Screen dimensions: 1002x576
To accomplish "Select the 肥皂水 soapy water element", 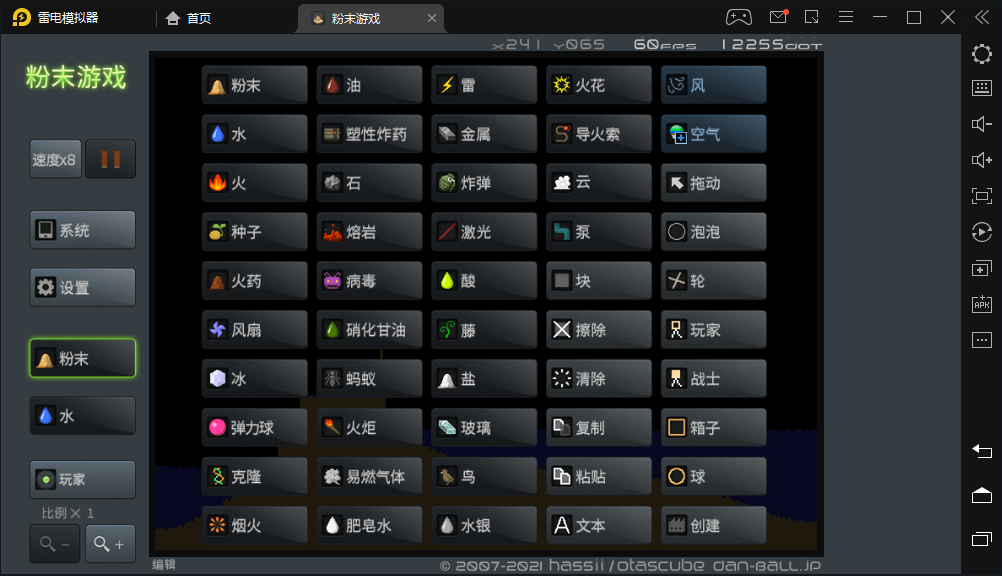I will pyautogui.click(x=369, y=525).
